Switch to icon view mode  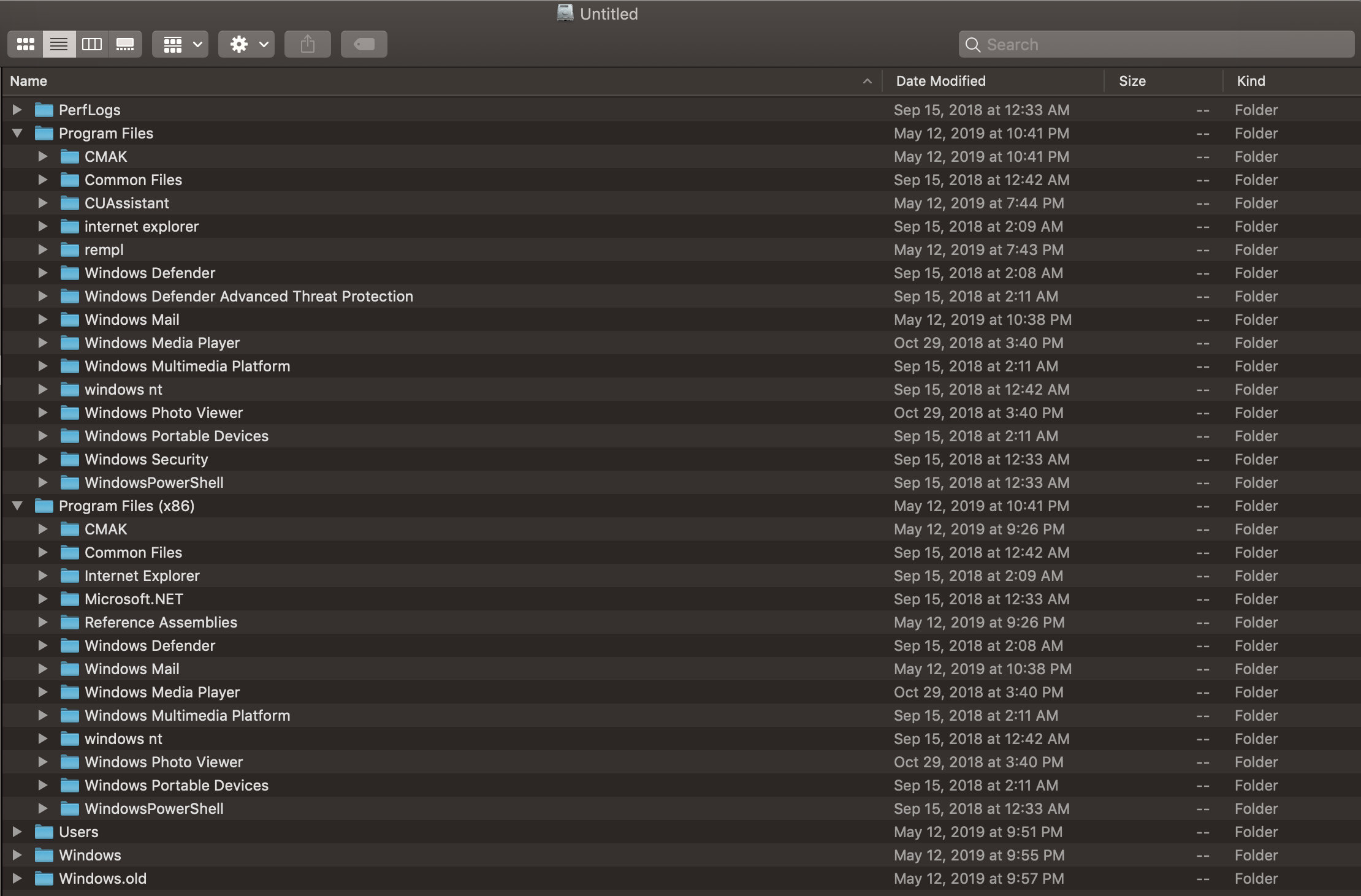[26, 44]
